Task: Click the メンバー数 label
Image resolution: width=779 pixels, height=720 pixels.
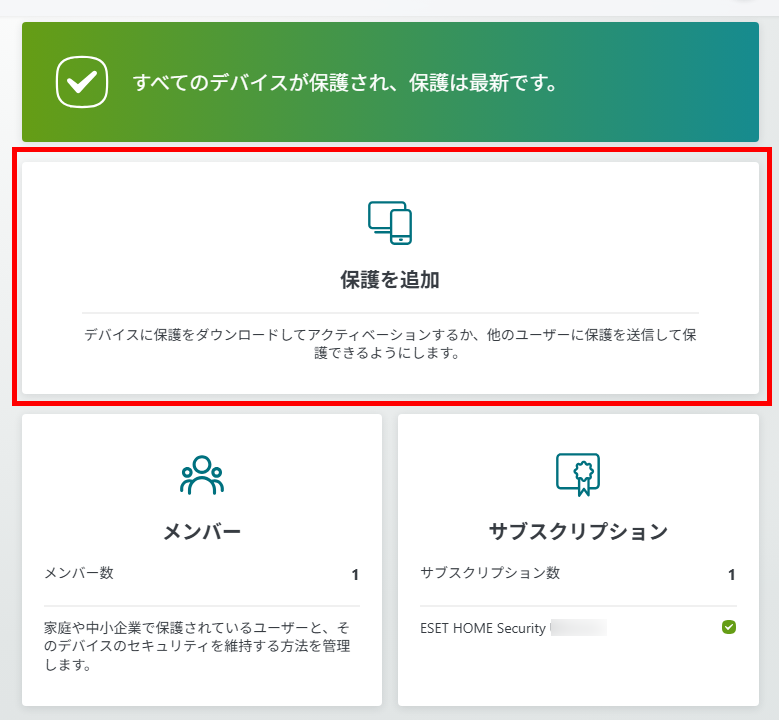Action: pyautogui.click(x=79, y=573)
